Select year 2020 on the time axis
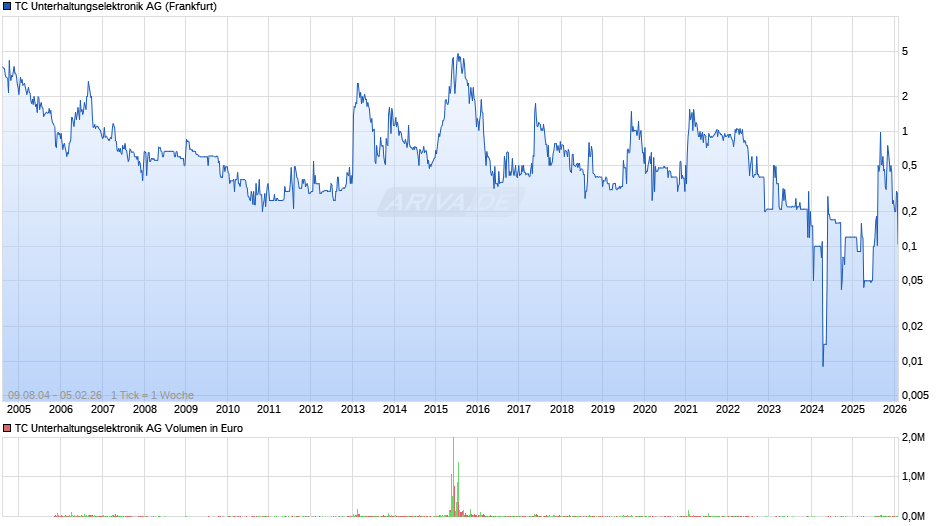 point(644,409)
